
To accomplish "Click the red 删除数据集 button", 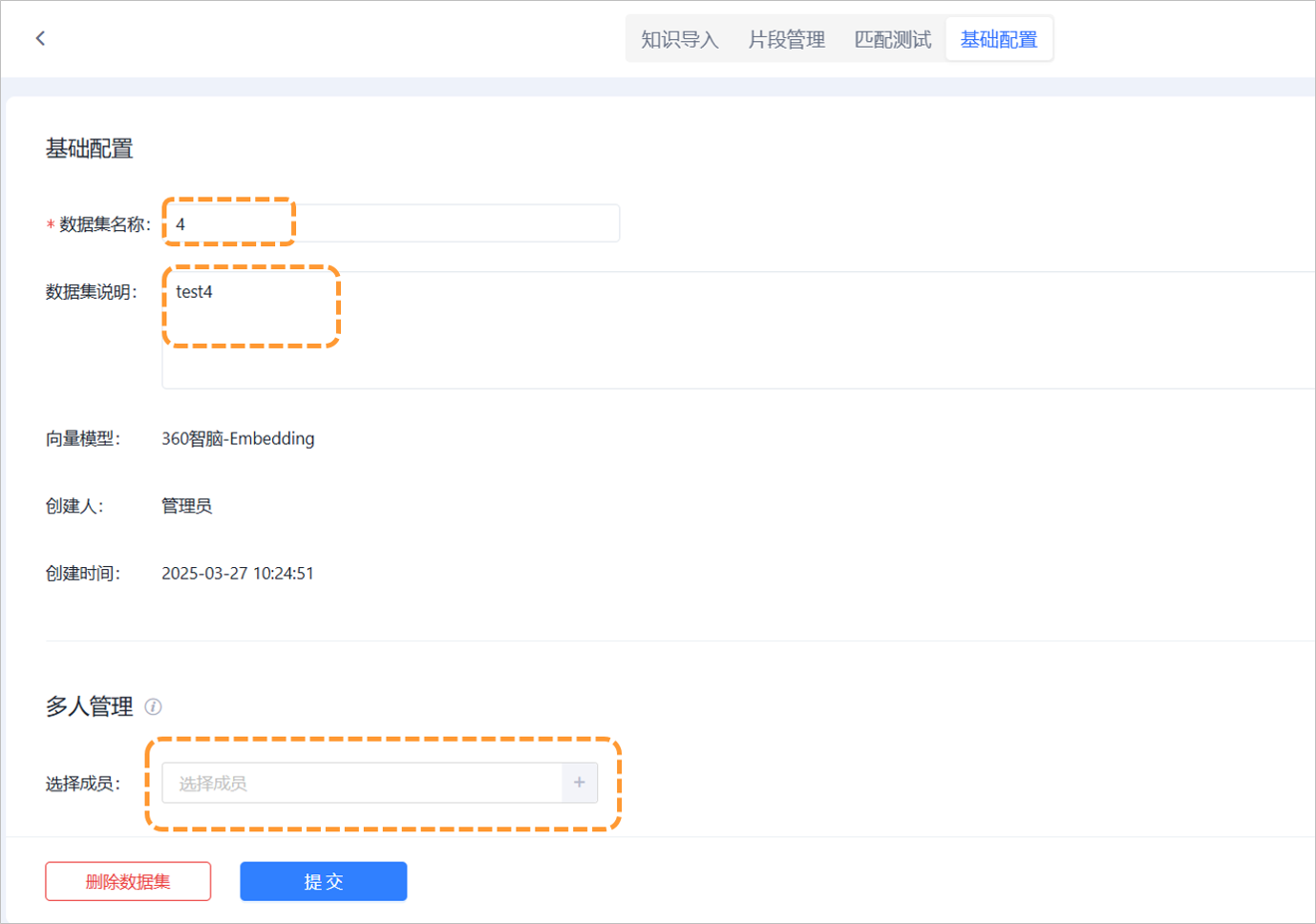I will [x=128, y=881].
